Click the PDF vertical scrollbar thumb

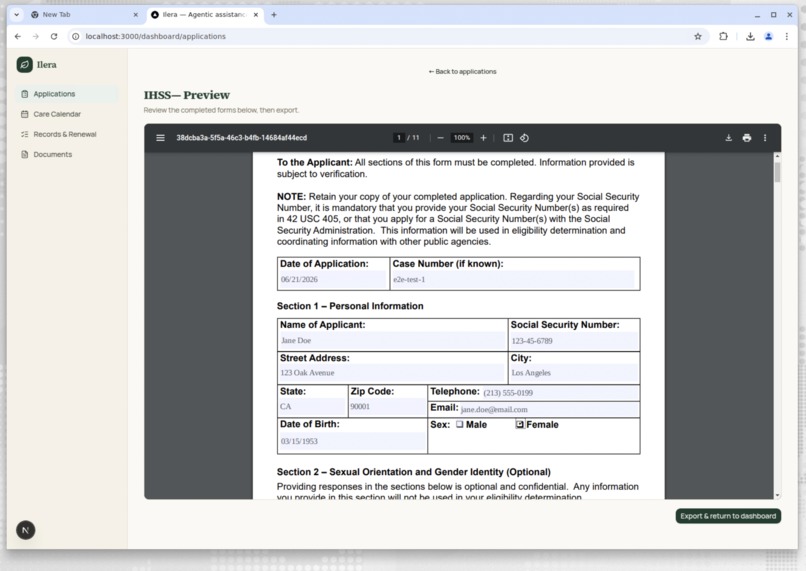coord(777,172)
